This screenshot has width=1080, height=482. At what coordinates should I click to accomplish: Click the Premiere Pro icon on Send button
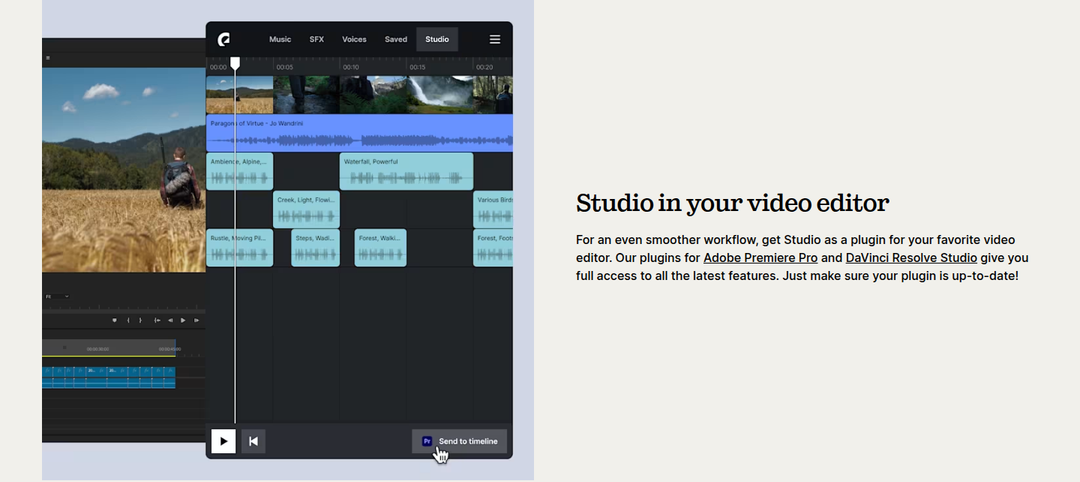click(x=426, y=441)
